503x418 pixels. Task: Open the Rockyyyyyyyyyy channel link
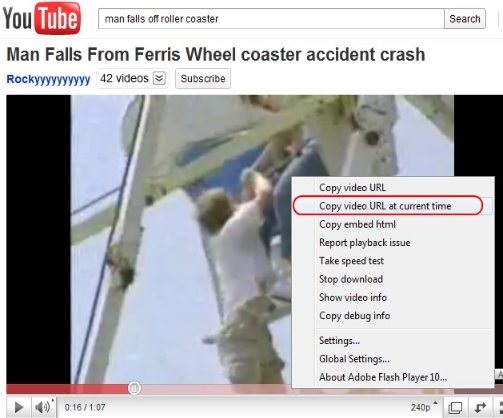[48, 79]
